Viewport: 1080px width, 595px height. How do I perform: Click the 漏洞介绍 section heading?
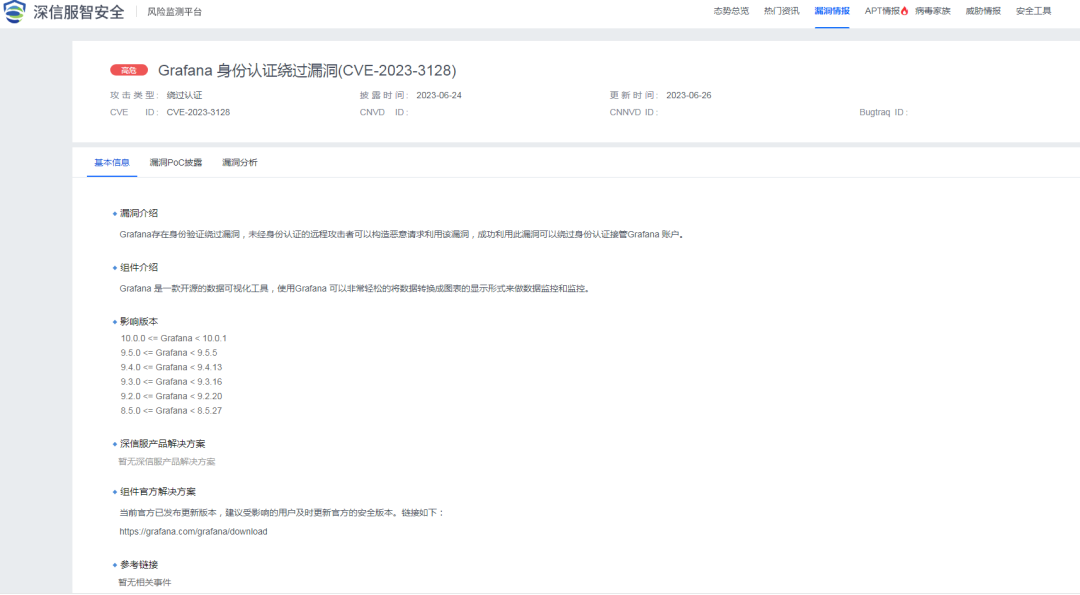(138, 213)
